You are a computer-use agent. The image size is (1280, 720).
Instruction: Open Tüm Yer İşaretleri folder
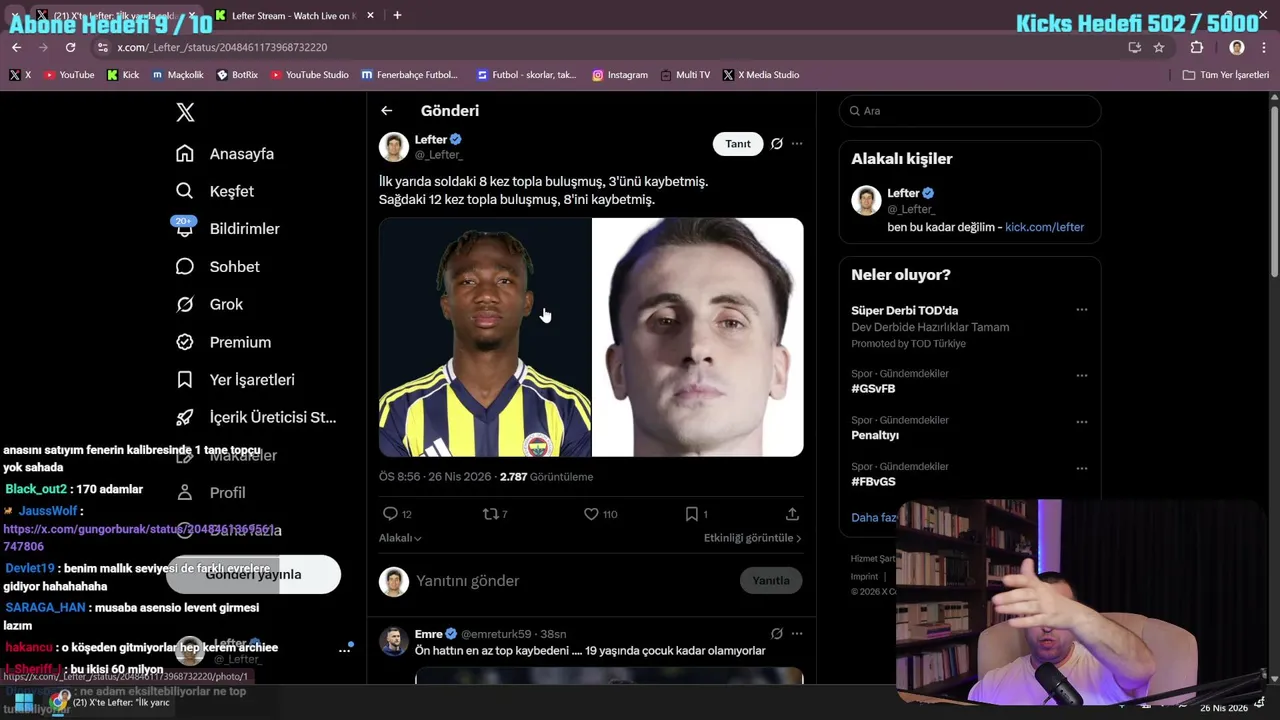point(1226,75)
